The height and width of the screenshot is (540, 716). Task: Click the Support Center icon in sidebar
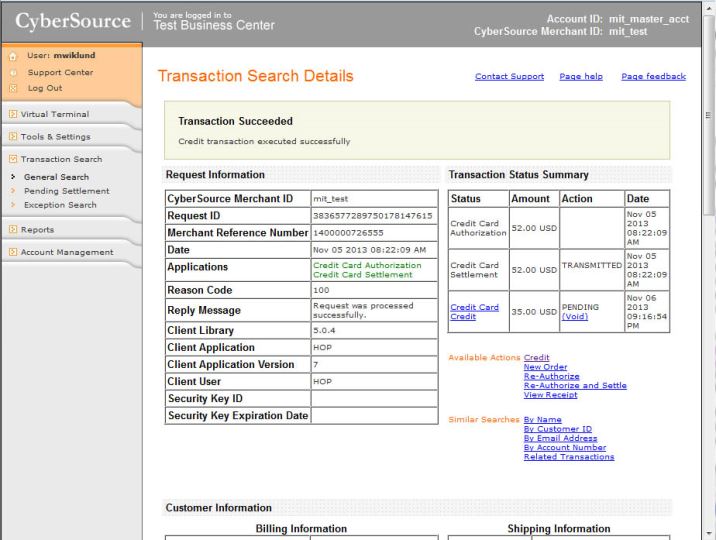tap(11, 72)
